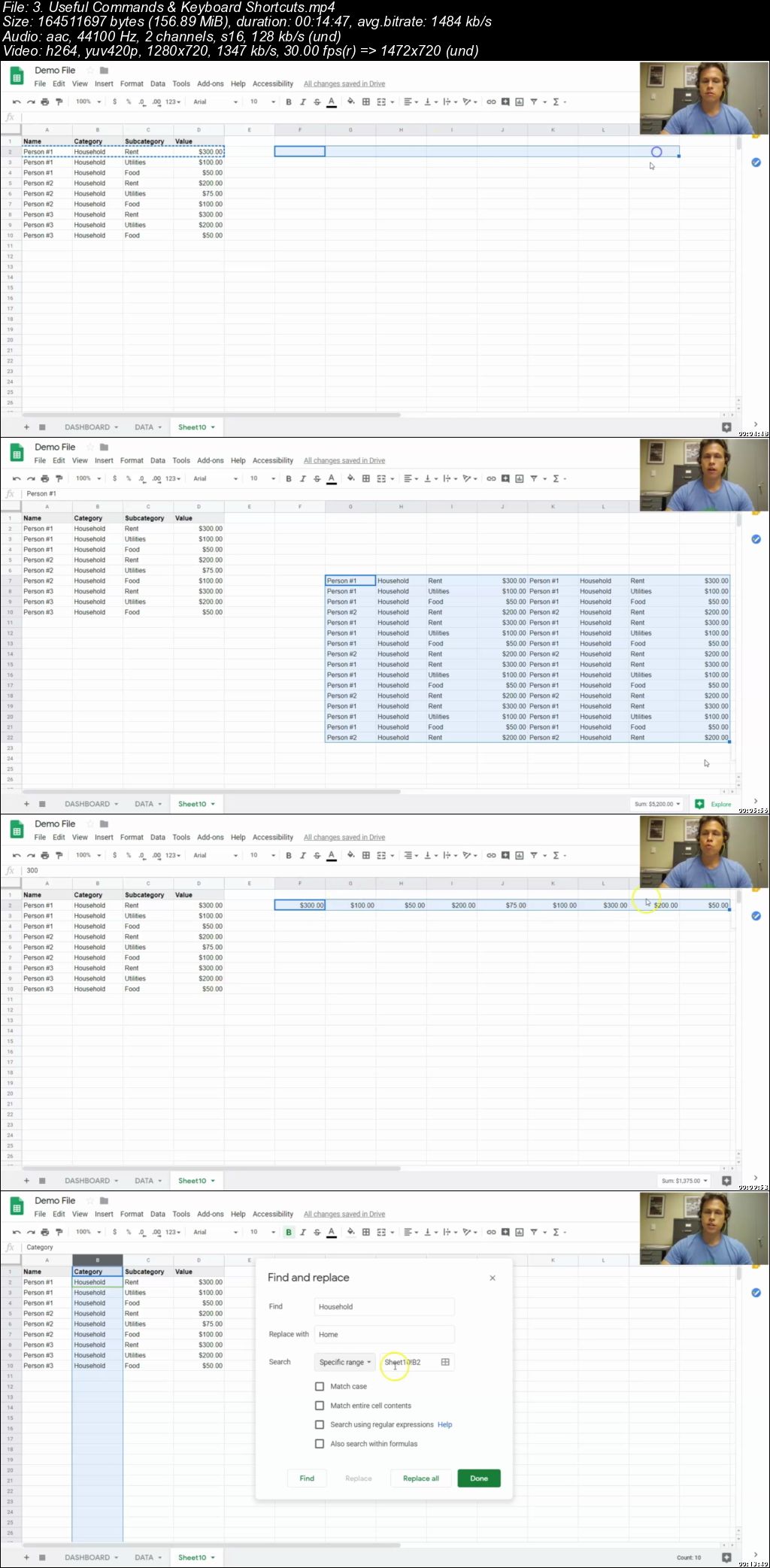This screenshot has height=1568, width=770.
Task: Open Fill color picker in top frame toolbar
Action: click(x=350, y=102)
